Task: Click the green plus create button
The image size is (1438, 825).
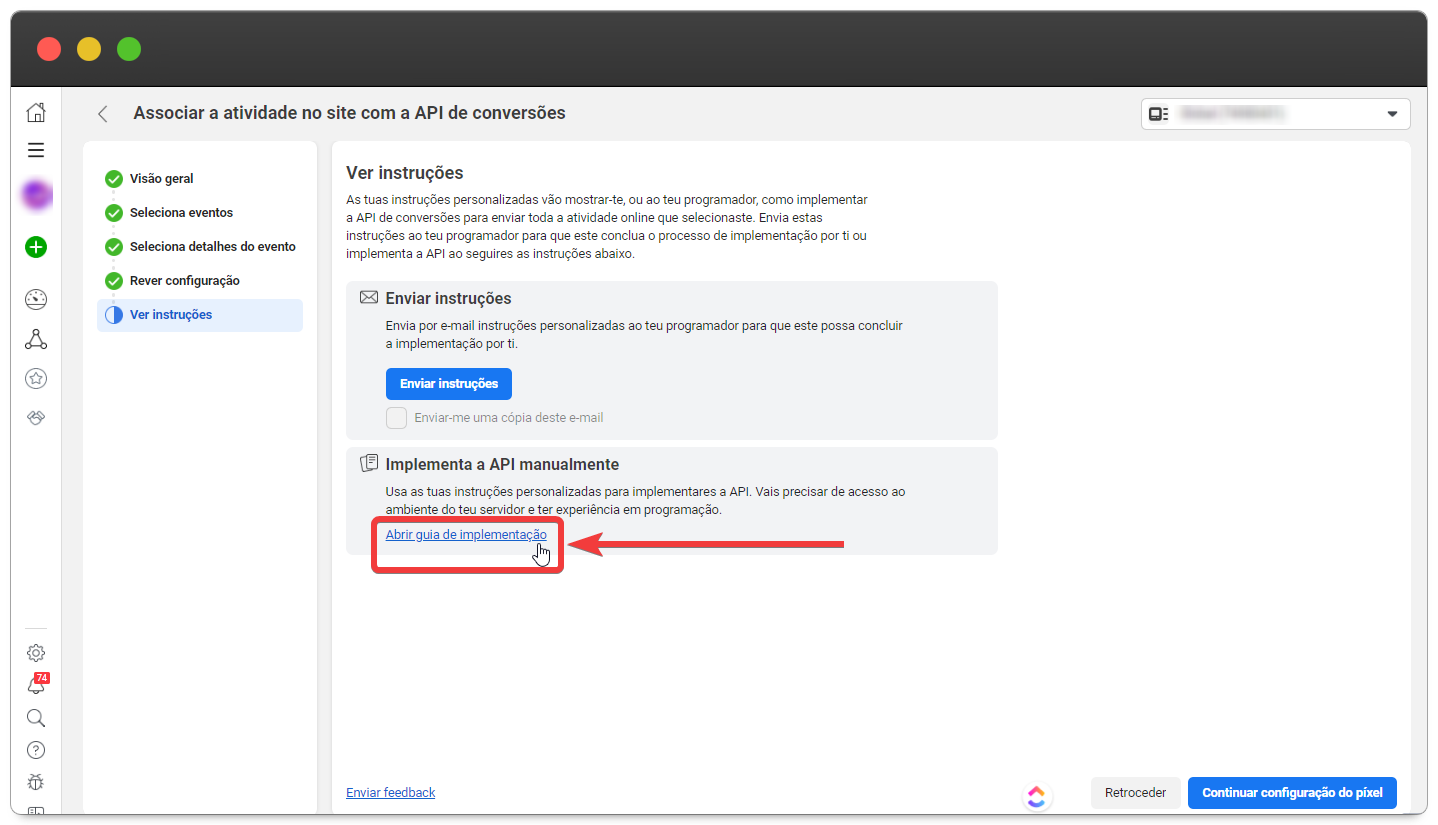Action: (36, 247)
